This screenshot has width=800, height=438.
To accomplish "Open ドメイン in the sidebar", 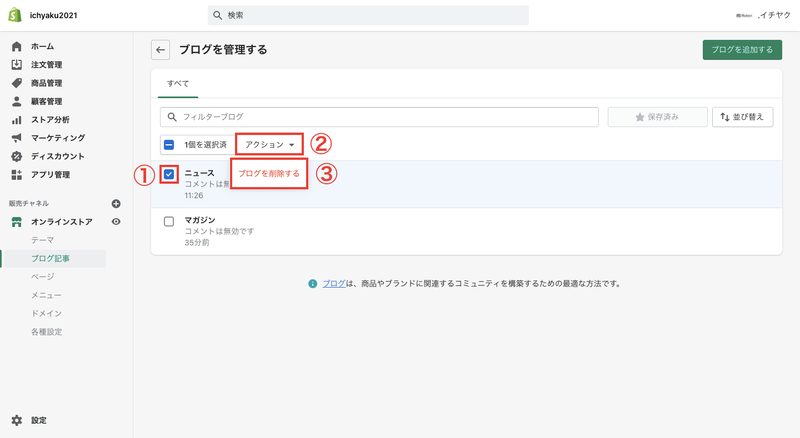I will click(x=46, y=313).
